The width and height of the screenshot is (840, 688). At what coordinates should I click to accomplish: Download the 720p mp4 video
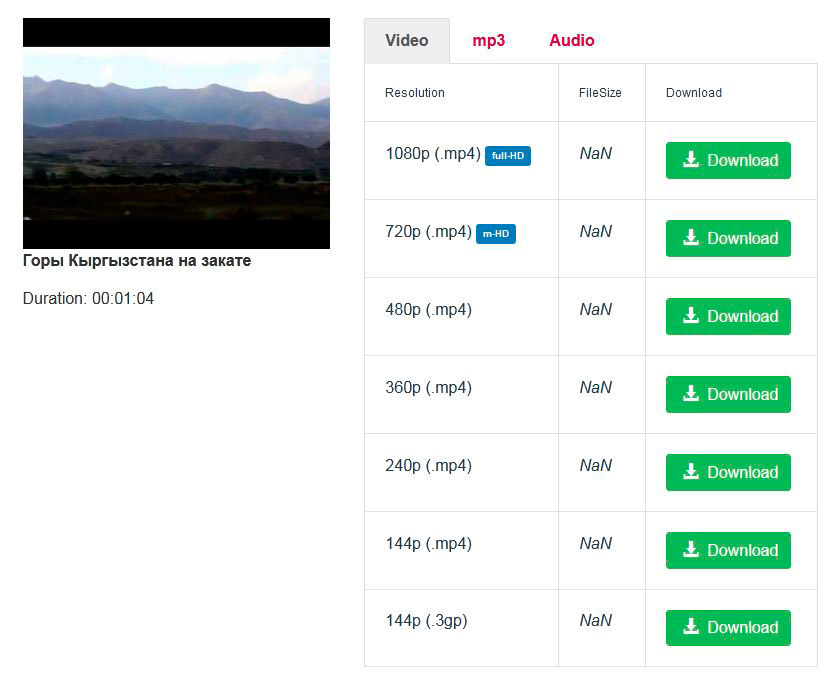pos(728,238)
